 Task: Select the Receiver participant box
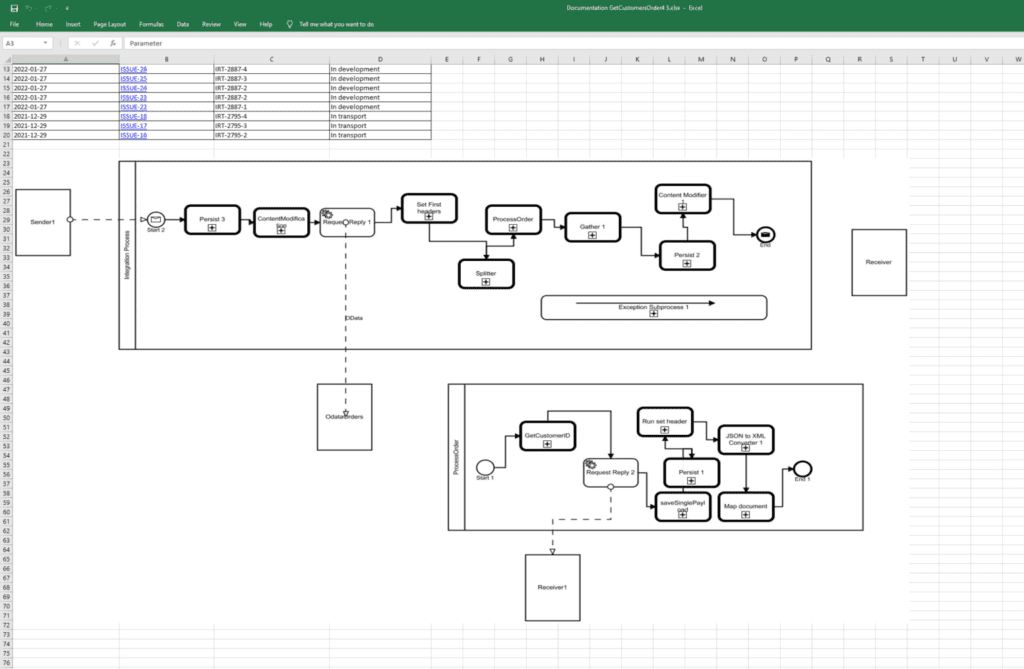pos(879,262)
